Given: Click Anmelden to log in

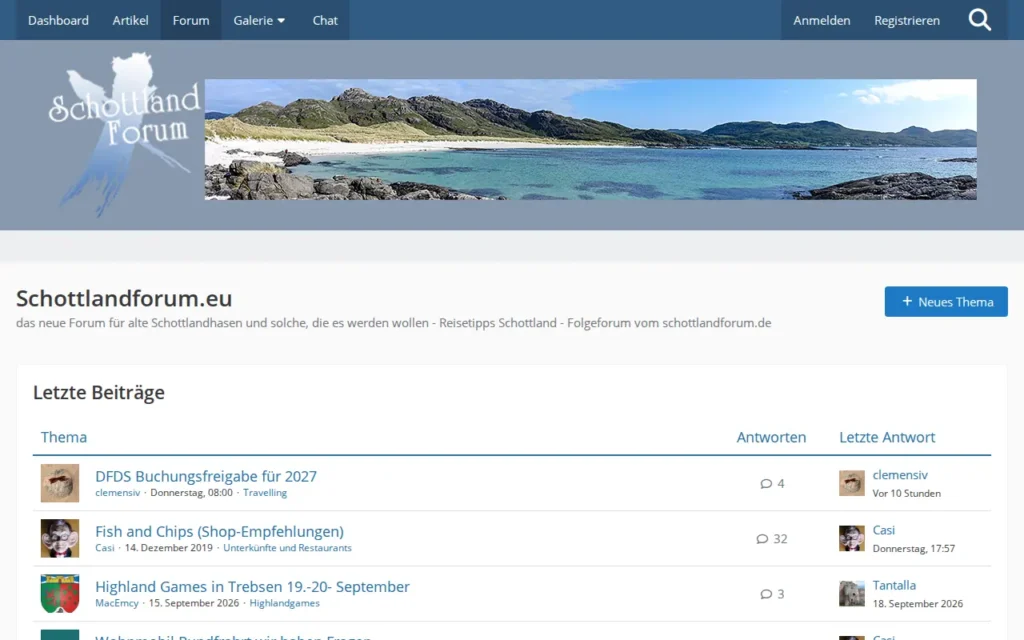Looking at the screenshot, I should pyautogui.click(x=822, y=20).
